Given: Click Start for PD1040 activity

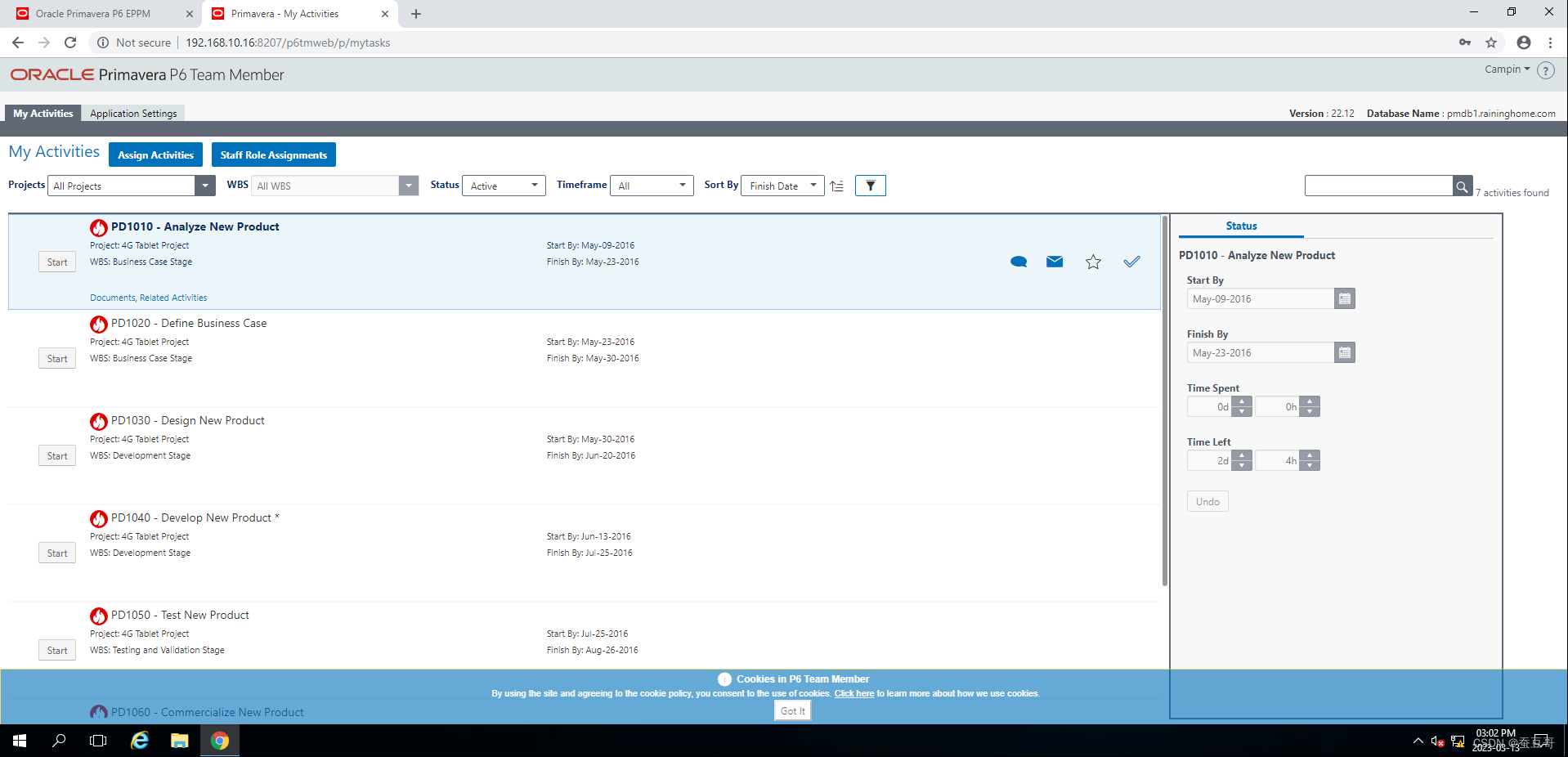Looking at the screenshot, I should 57,553.
